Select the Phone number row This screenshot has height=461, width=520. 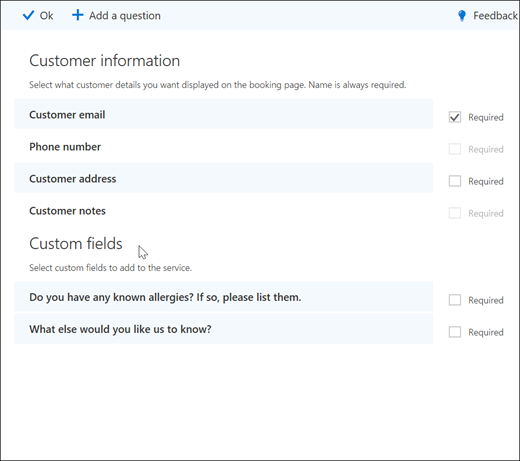223,146
